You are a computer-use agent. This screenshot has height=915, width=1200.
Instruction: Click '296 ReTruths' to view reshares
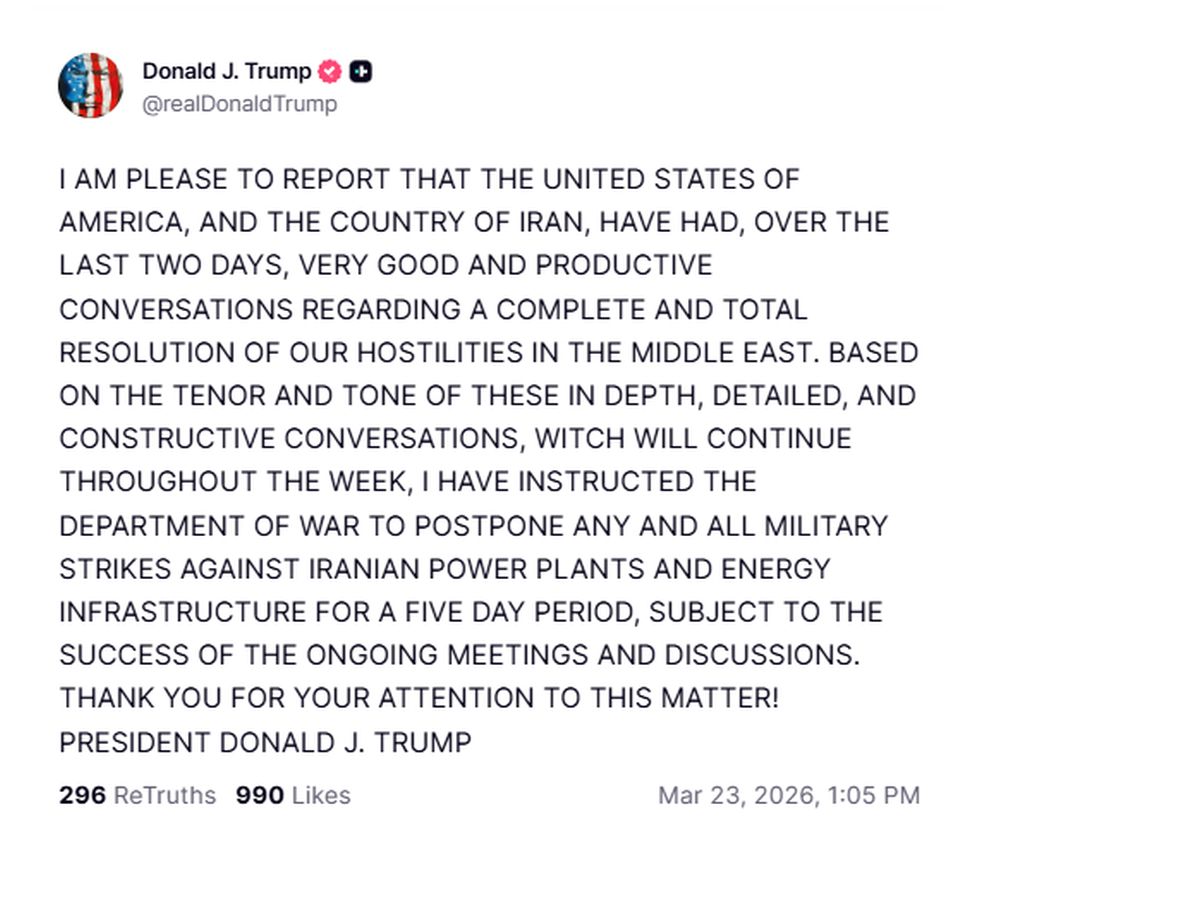point(135,796)
